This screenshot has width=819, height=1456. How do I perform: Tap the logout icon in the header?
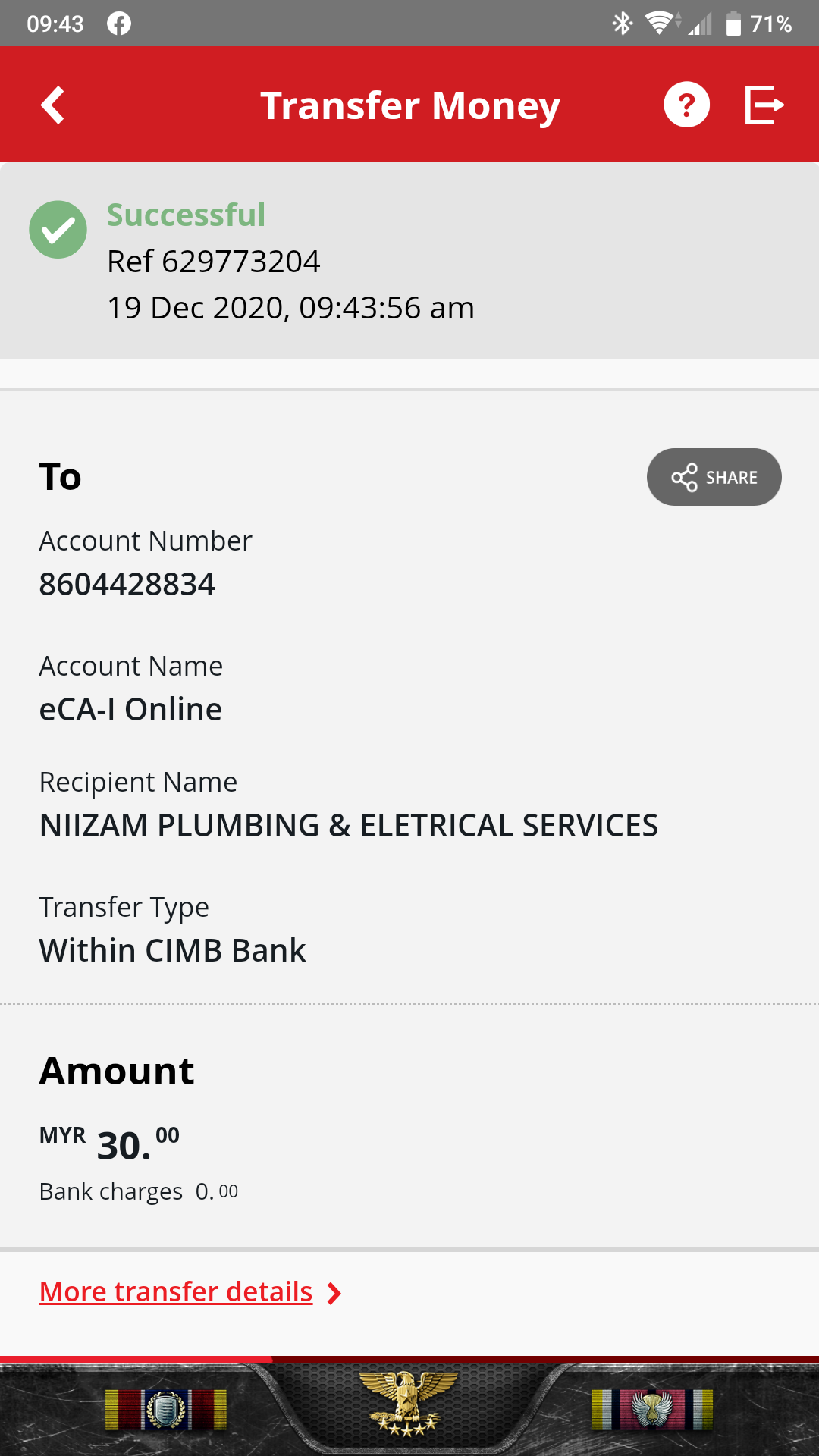click(764, 105)
